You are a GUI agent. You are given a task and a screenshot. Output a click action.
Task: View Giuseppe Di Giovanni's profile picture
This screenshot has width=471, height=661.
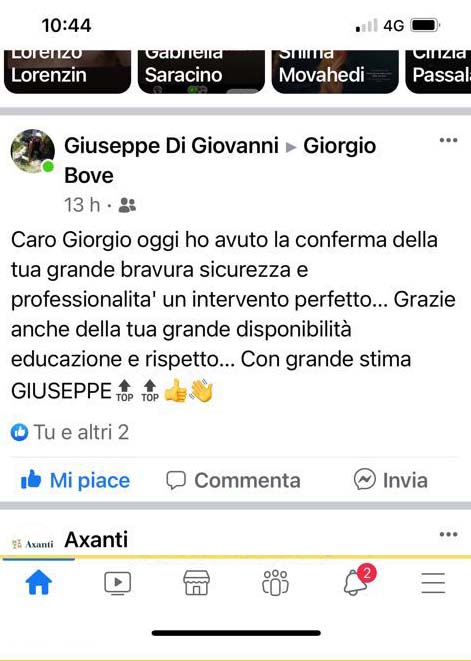(32, 151)
